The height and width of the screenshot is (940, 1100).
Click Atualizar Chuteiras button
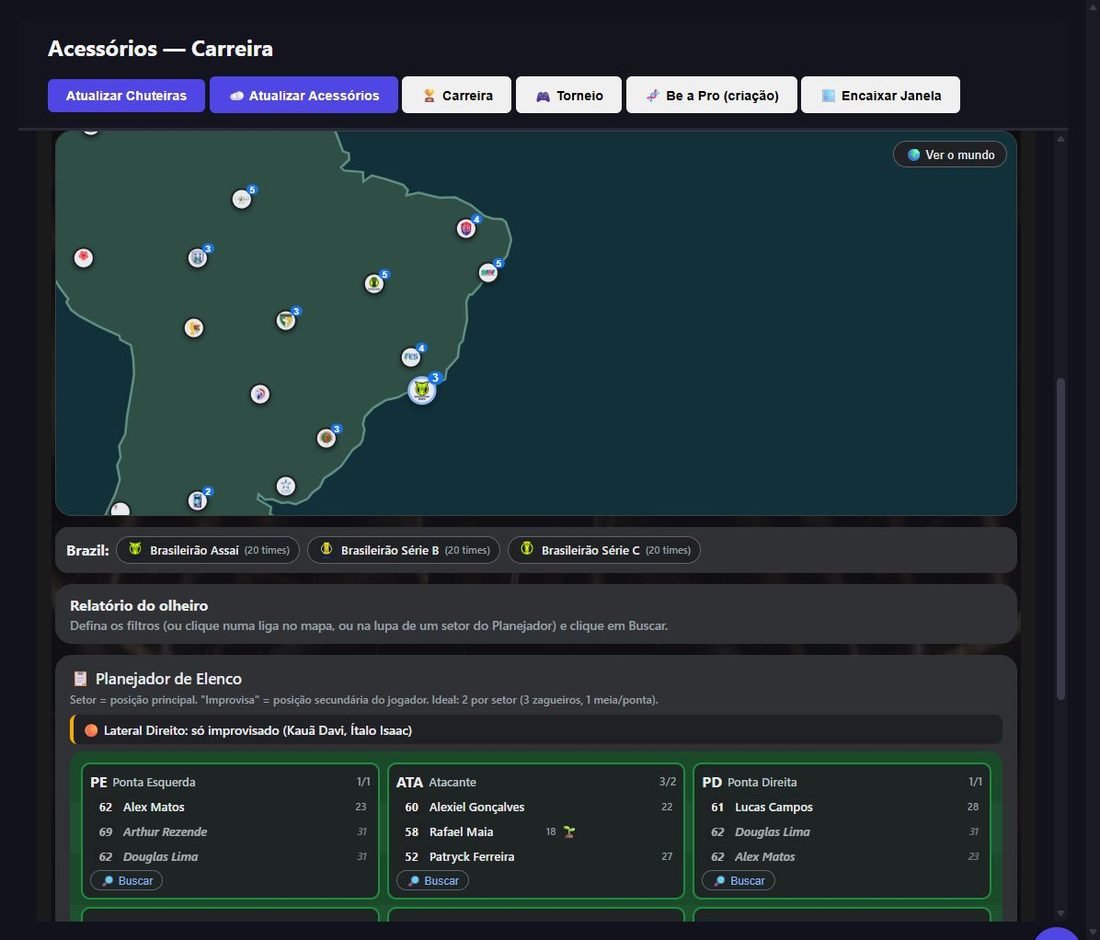pyautogui.click(x=126, y=95)
